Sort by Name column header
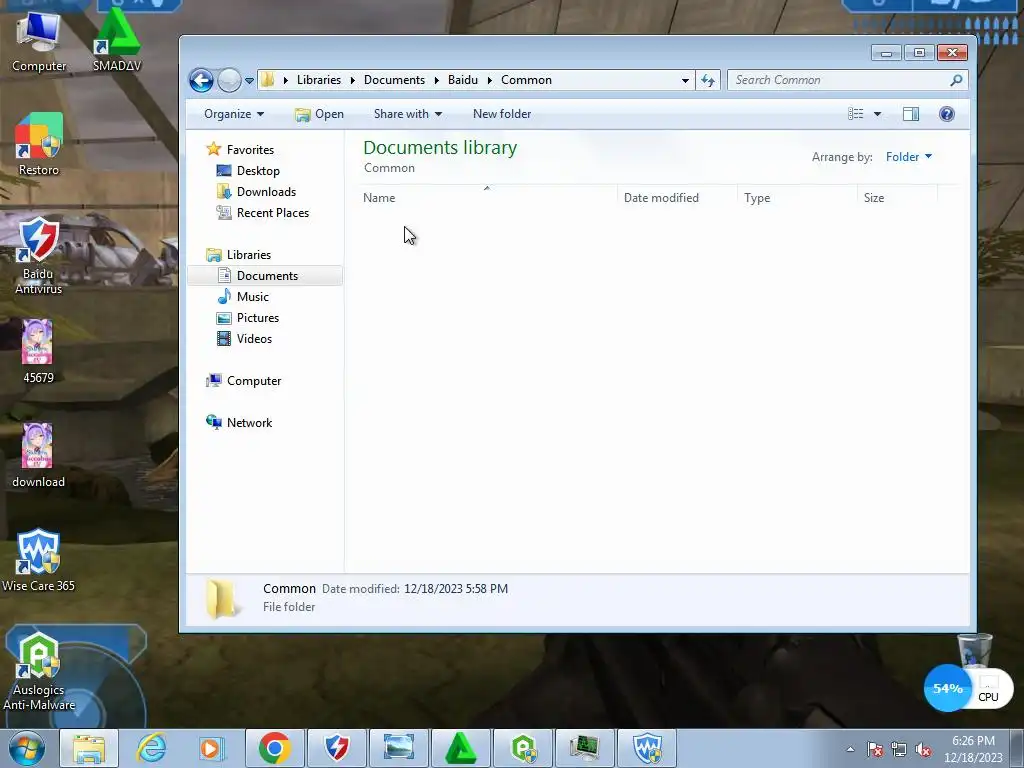Viewport: 1024px width, 768px height. point(487,197)
